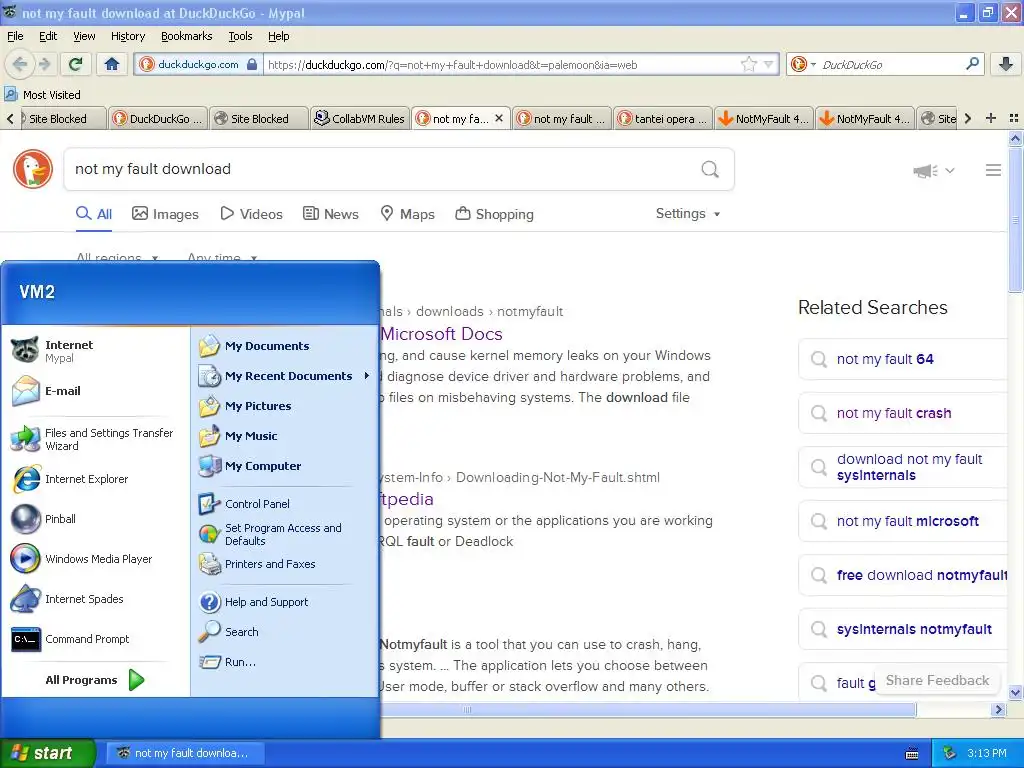Open Set Program Access and Defaults
The height and width of the screenshot is (768, 1024).
(285, 534)
